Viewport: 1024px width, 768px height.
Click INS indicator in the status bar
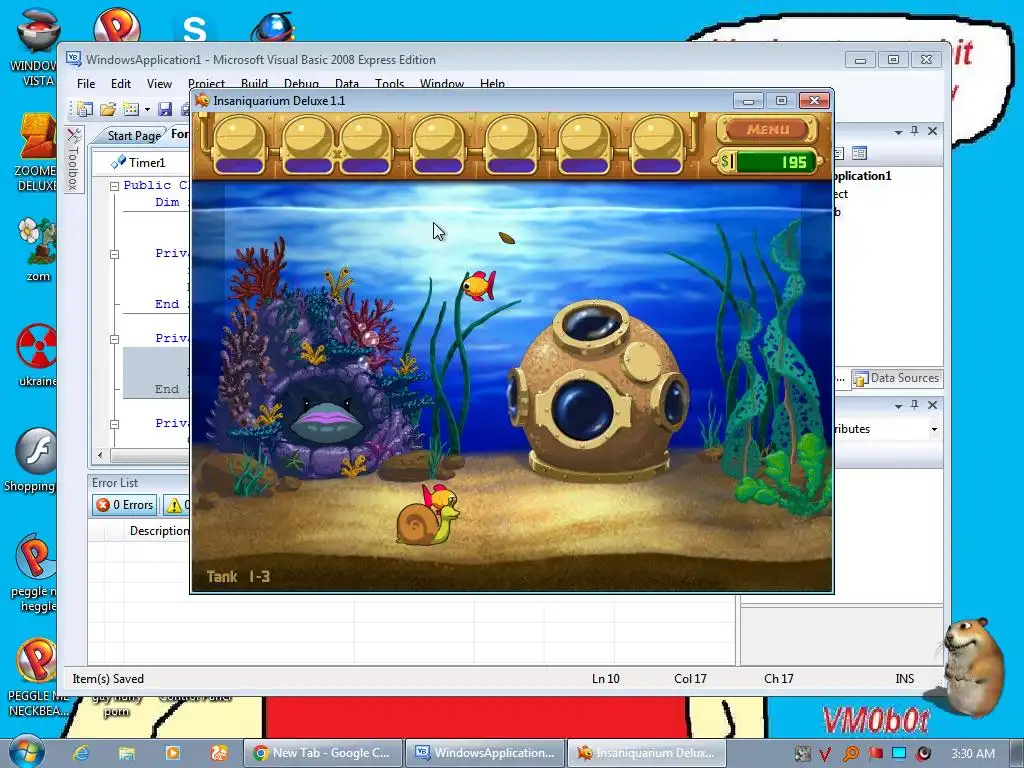click(x=904, y=679)
